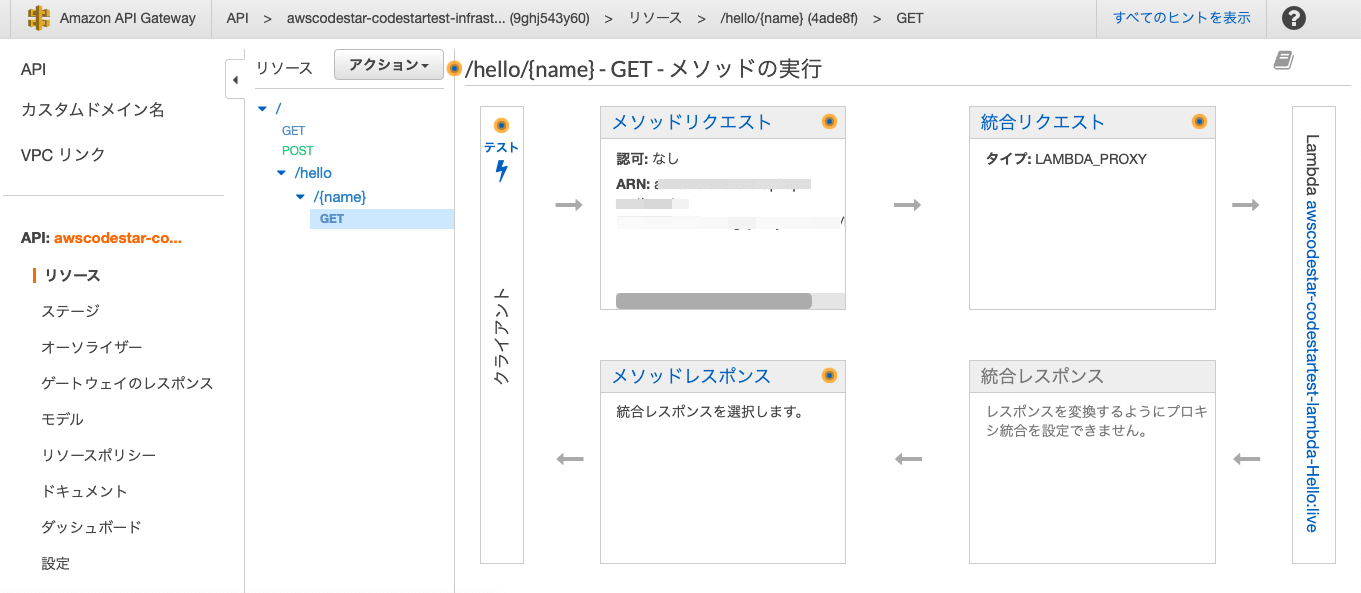This screenshot has width=1361, height=593.
Task: Open モデル section
Action: [x=62, y=419]
